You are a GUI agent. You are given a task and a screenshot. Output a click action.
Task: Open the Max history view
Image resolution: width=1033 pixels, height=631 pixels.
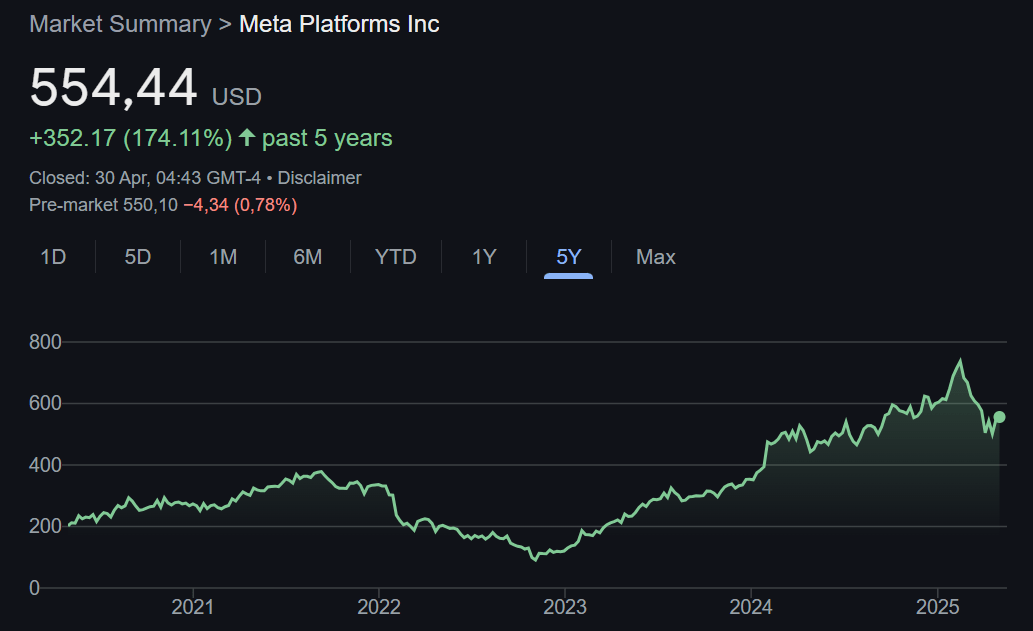point(655,257)
